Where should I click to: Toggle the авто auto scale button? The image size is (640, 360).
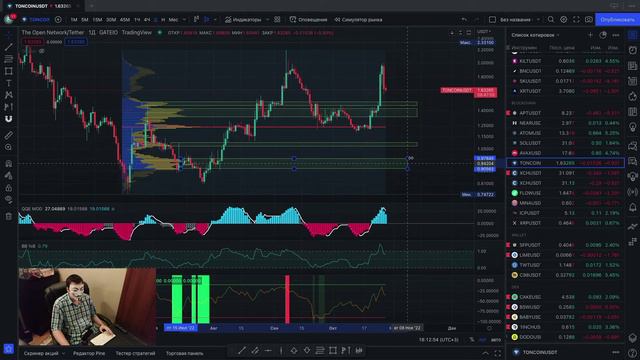click(496, 340)
